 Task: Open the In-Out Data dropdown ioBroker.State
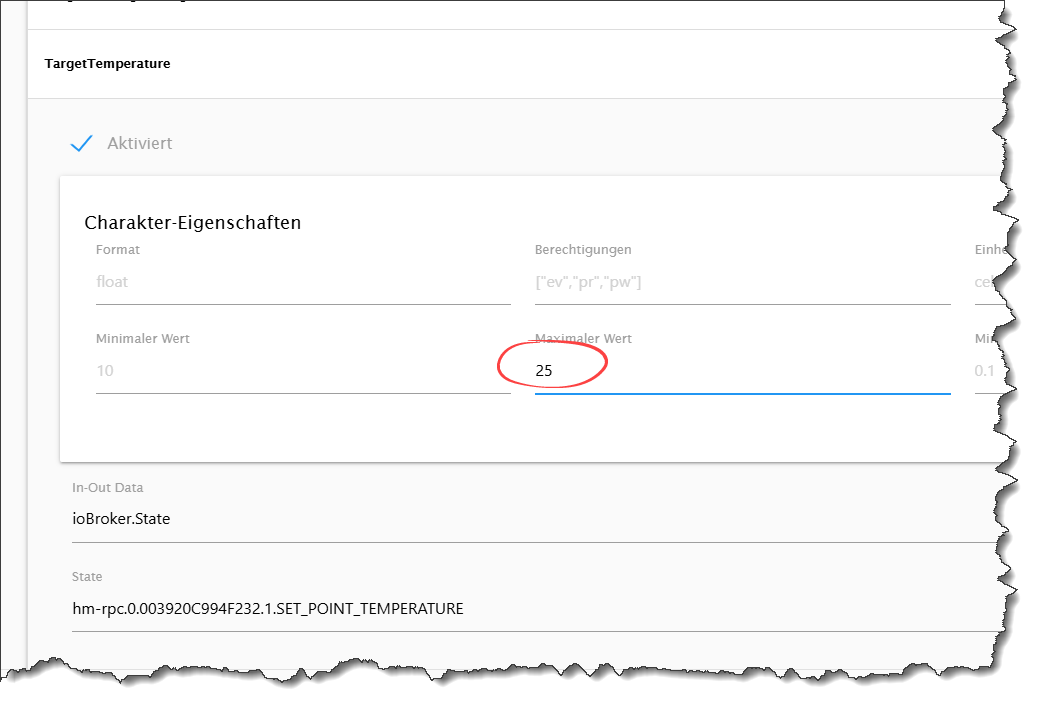(x=530, y=519)
